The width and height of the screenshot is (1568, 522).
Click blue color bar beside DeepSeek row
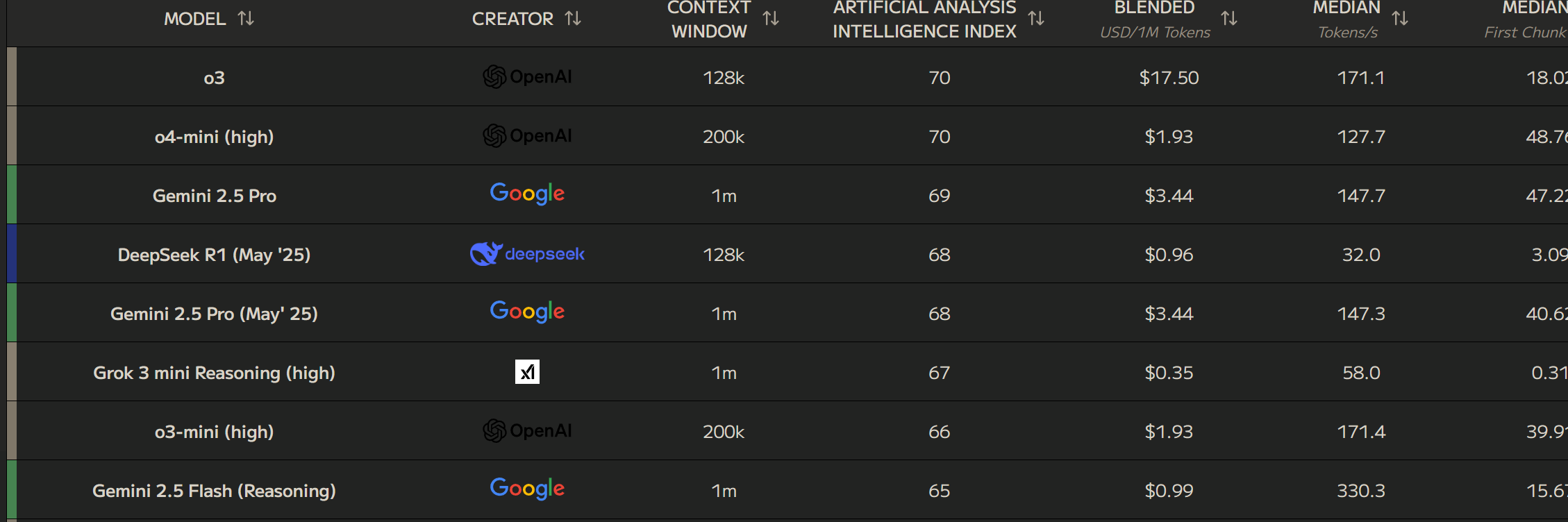(12, 253)
